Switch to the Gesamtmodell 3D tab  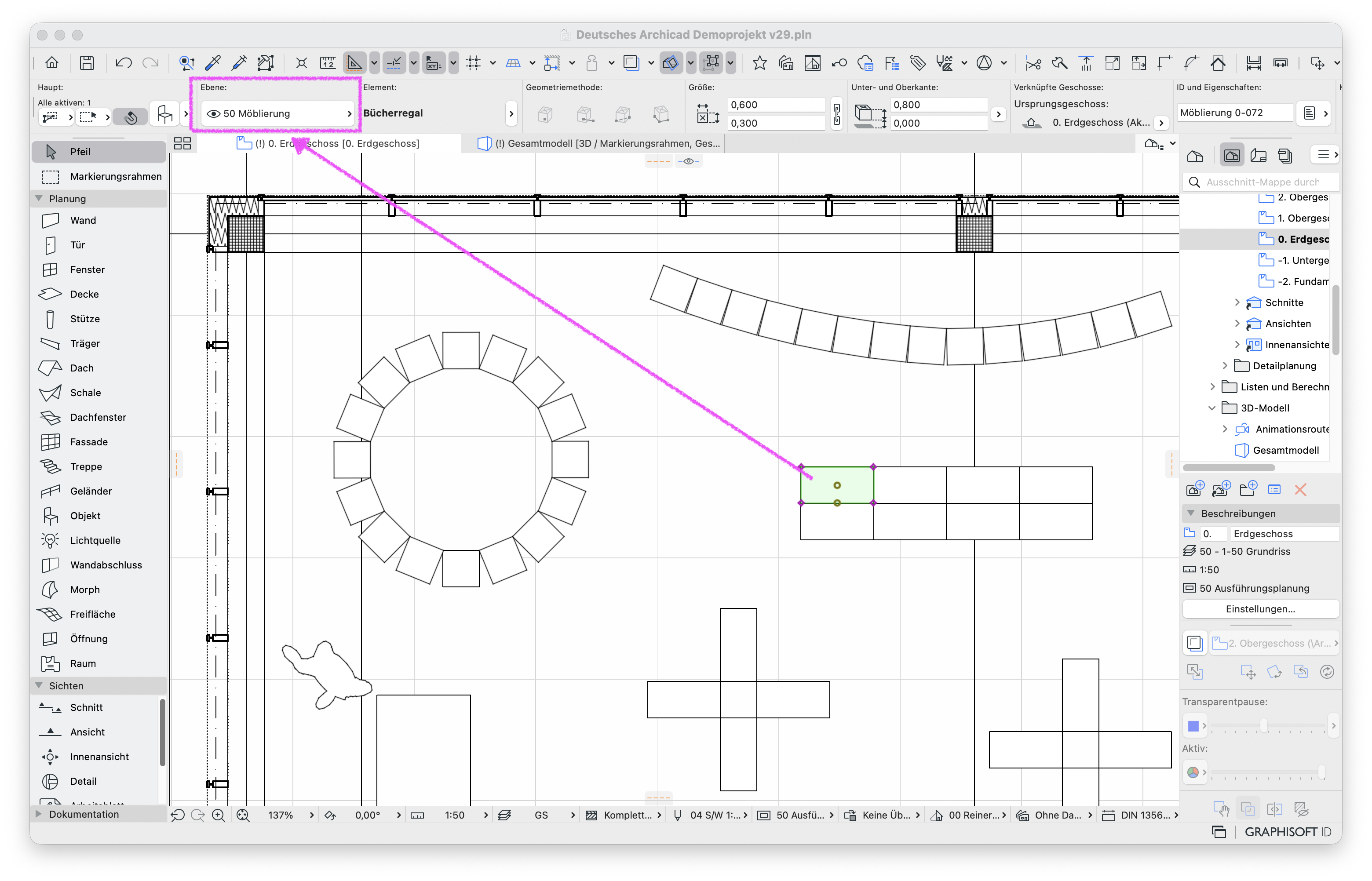tap(598, 143)
